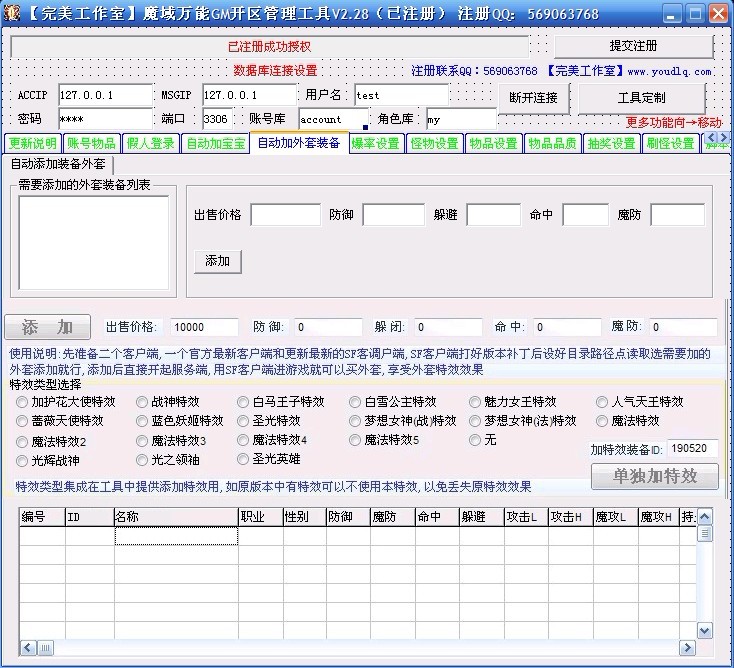Select the 白雪公主特效 radio button
This screenshot has height=668, width=734.
[356, 402]
